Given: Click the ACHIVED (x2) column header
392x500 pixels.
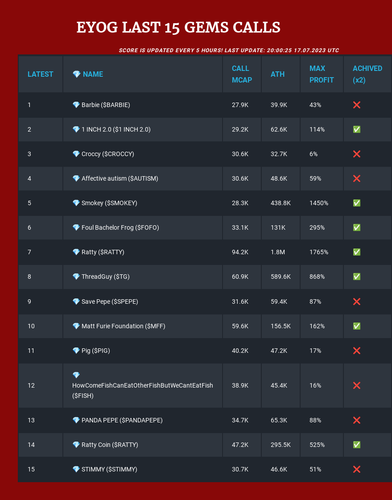Looking at the screenshot, I should [x=367, y=74].
